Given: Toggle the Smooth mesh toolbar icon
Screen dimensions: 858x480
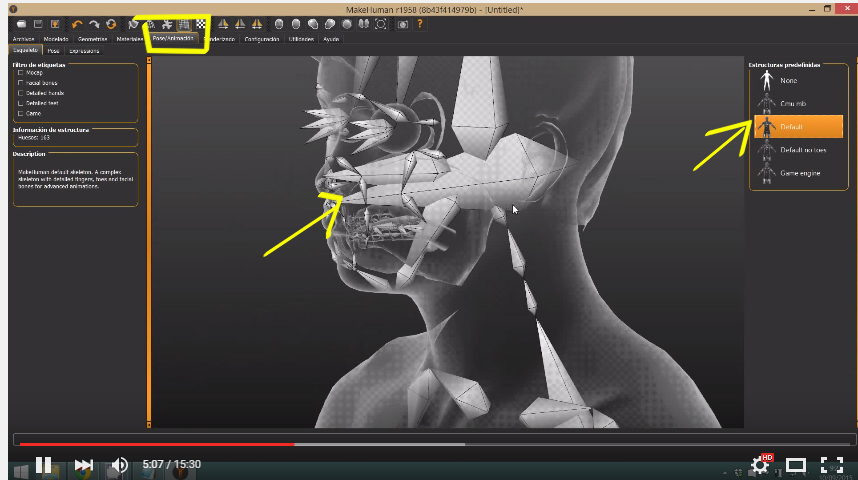Looking at the screenshot, I should tap(133, 24).
